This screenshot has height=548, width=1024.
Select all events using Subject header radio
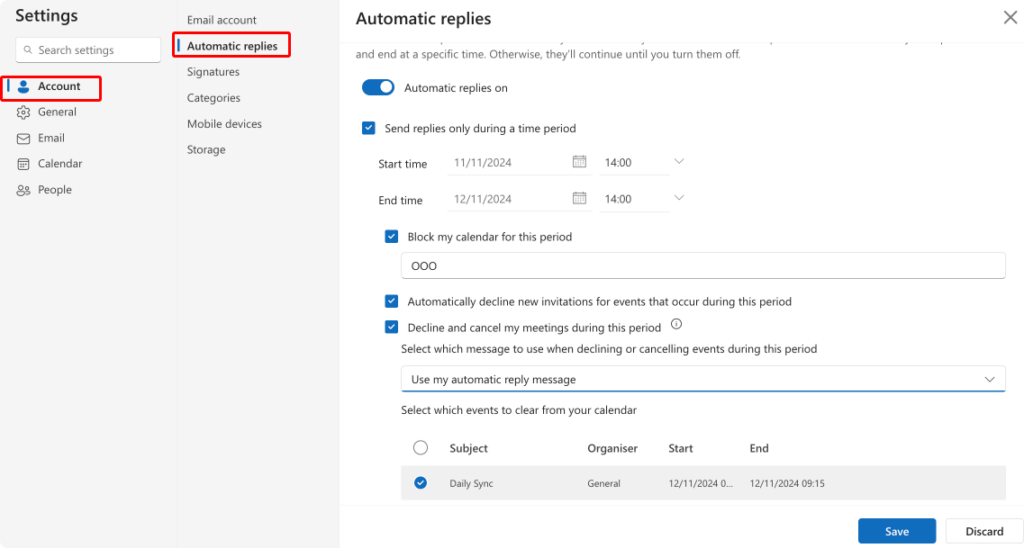click(420, 448)
